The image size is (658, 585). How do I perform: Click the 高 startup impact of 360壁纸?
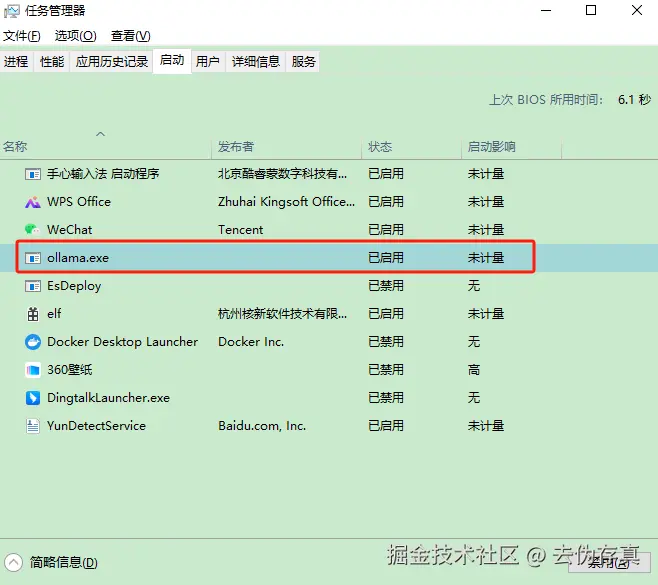click(474, 370)
